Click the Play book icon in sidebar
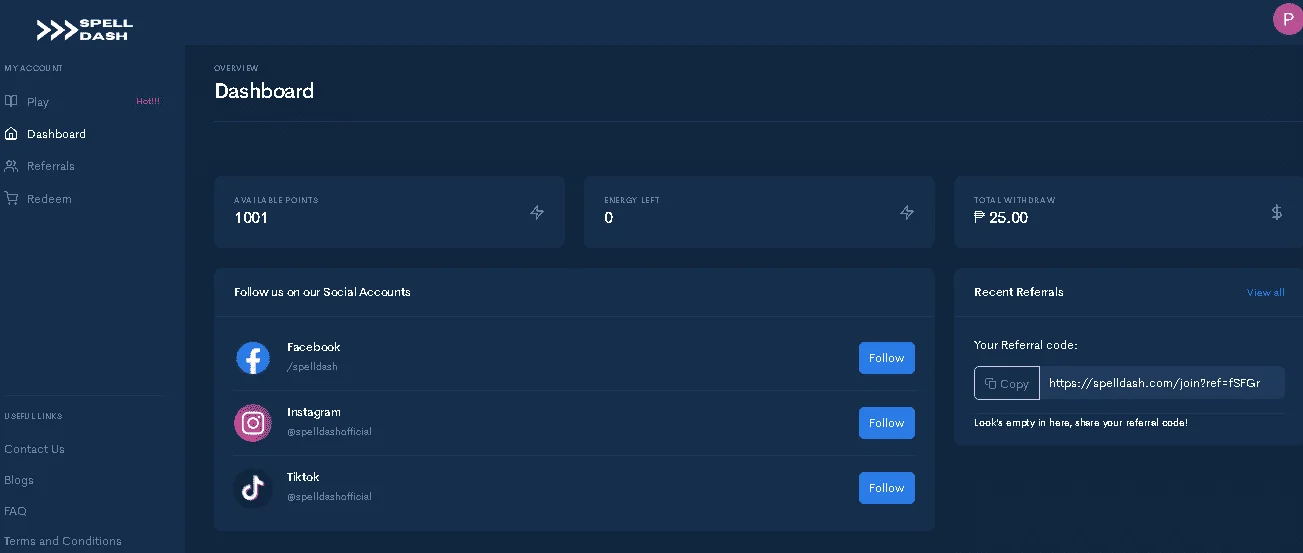This screenshot has height=553, width=1303. 11,101
